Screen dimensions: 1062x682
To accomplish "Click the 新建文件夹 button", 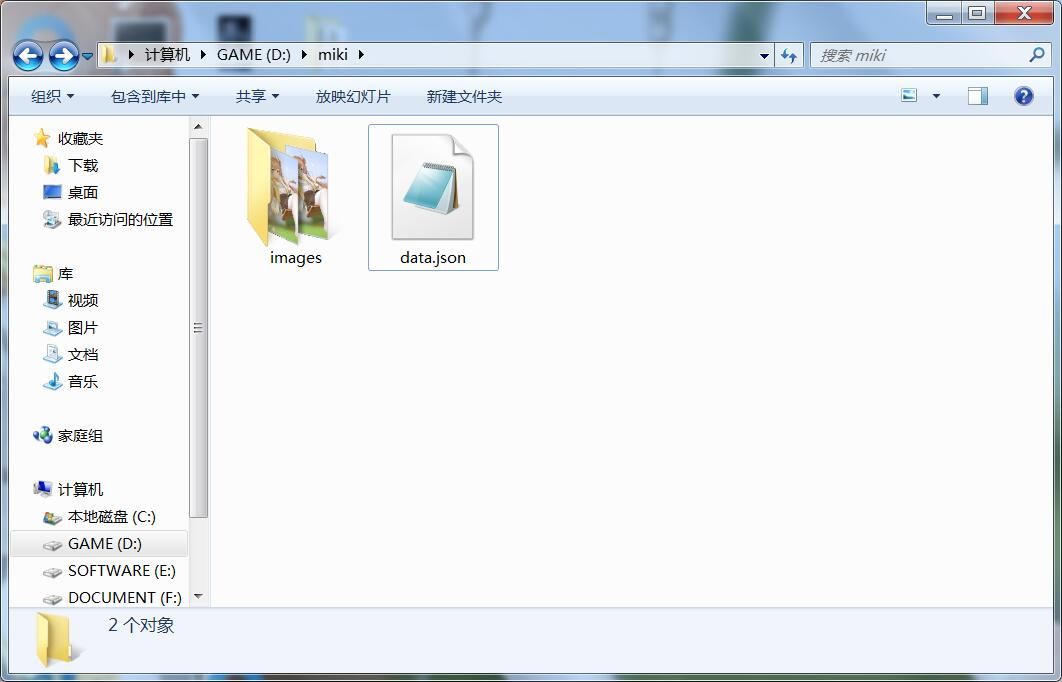I will pyautogui.click(x=464, y=97).
